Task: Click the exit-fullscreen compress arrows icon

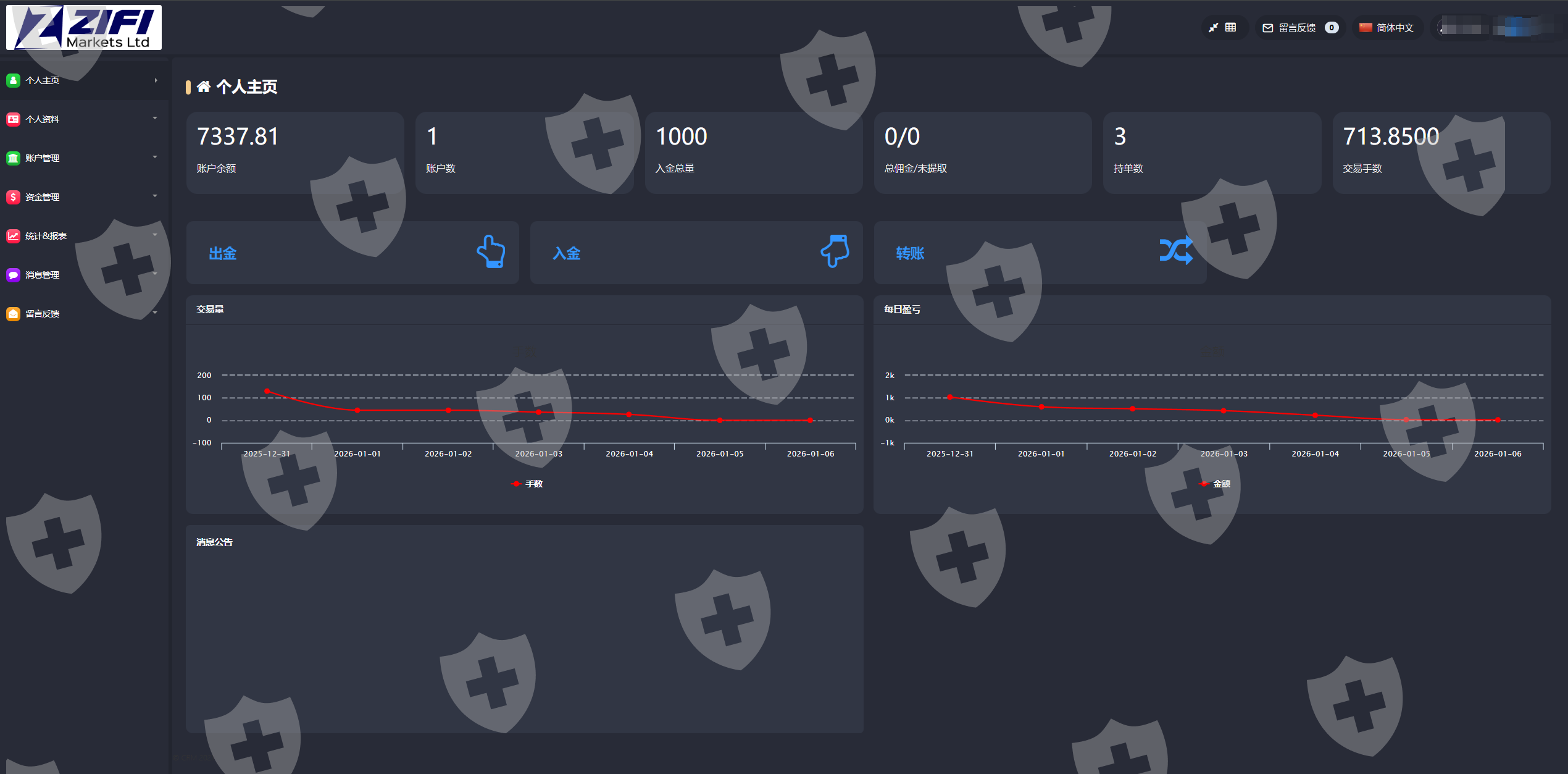Action: [x=1213, y=28]
